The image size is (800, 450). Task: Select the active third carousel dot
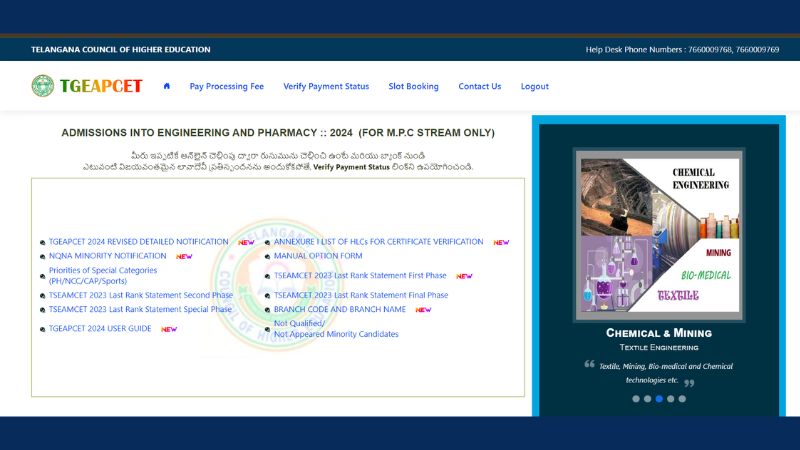click(659, 399)
